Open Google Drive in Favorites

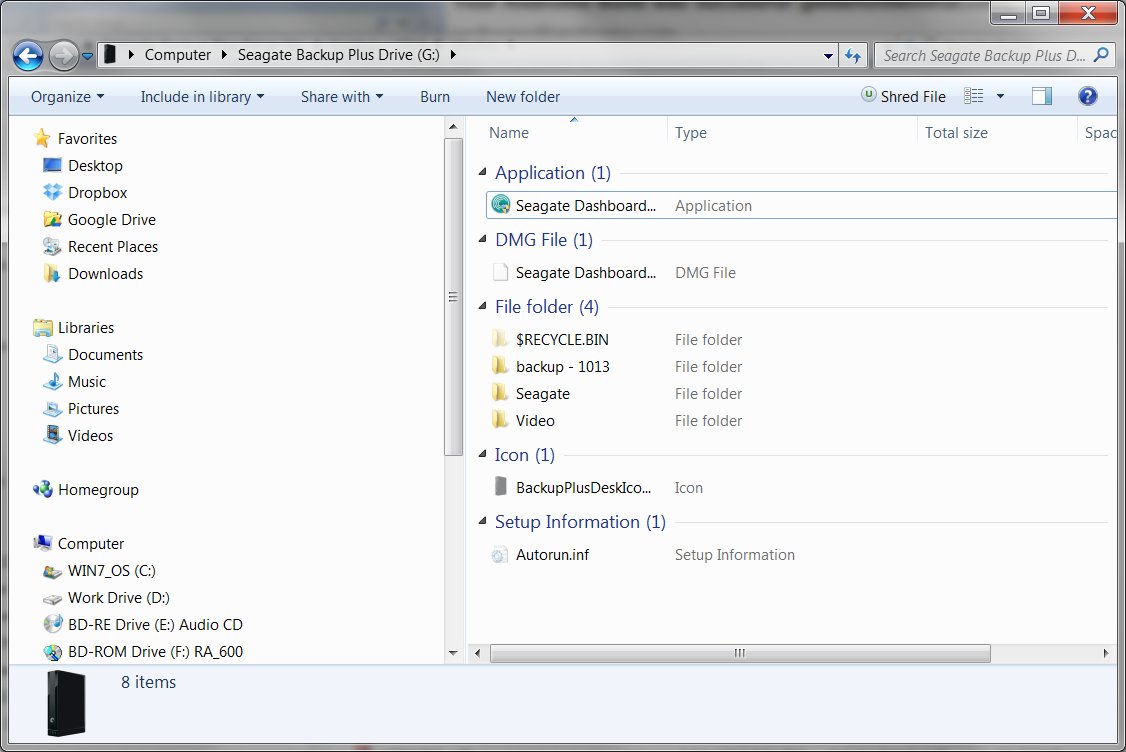pyautogui.click(x=100, y=220)
